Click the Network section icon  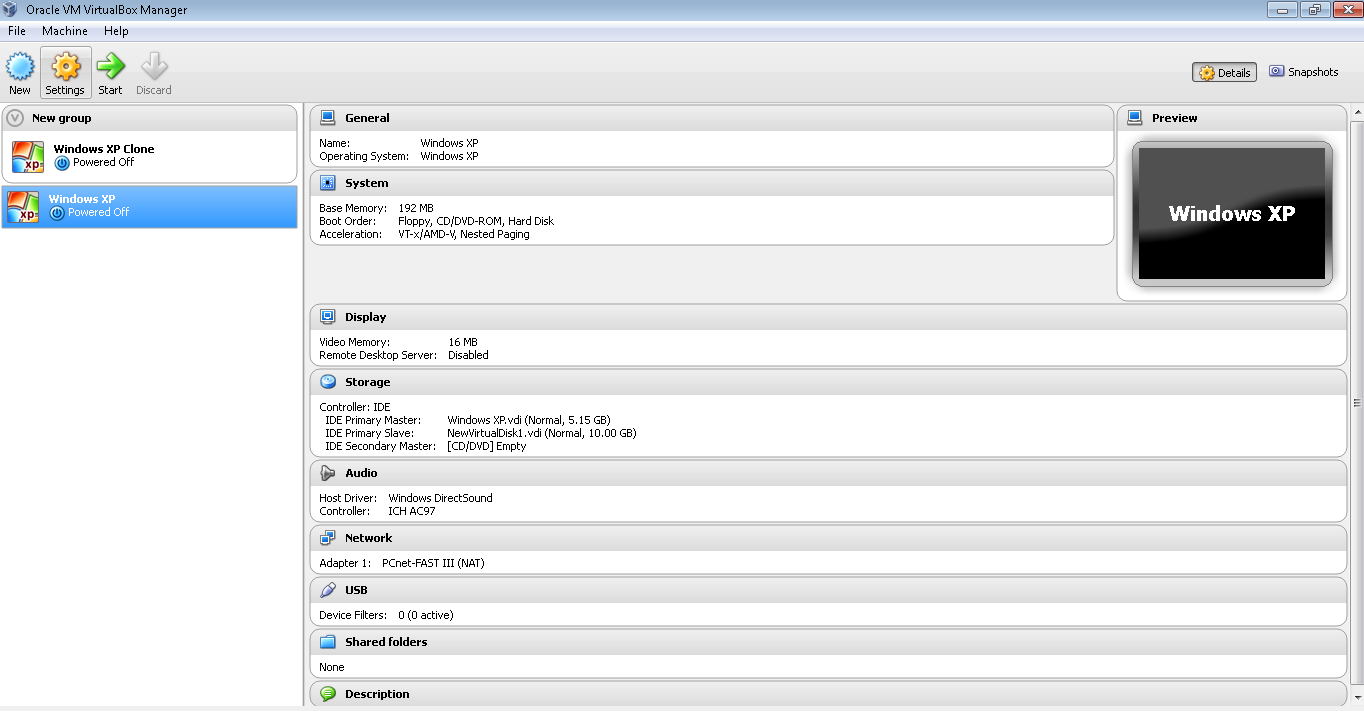(327, 538)
